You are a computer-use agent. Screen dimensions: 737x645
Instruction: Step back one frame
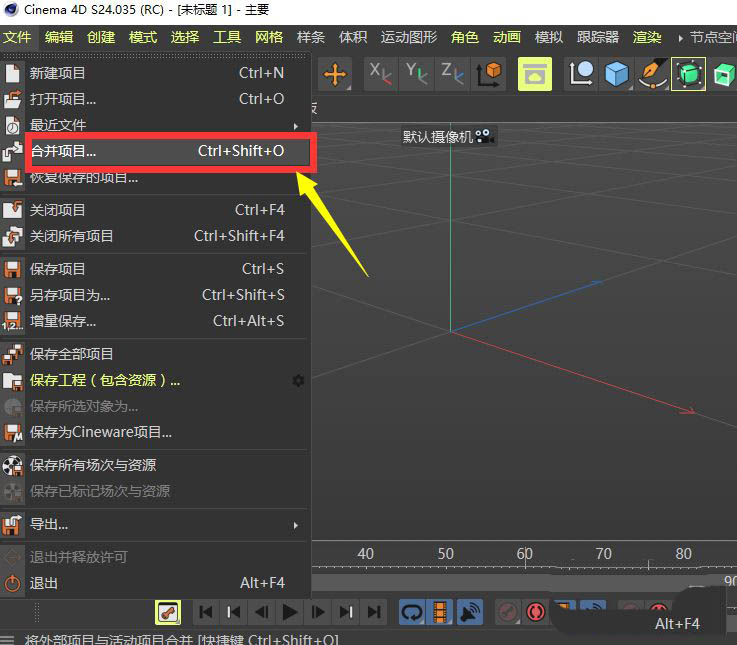coord(261,612)
